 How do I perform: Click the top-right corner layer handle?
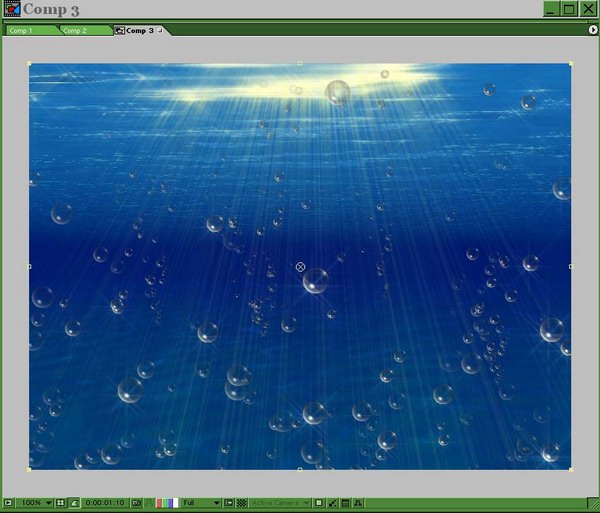pos(571,64)
